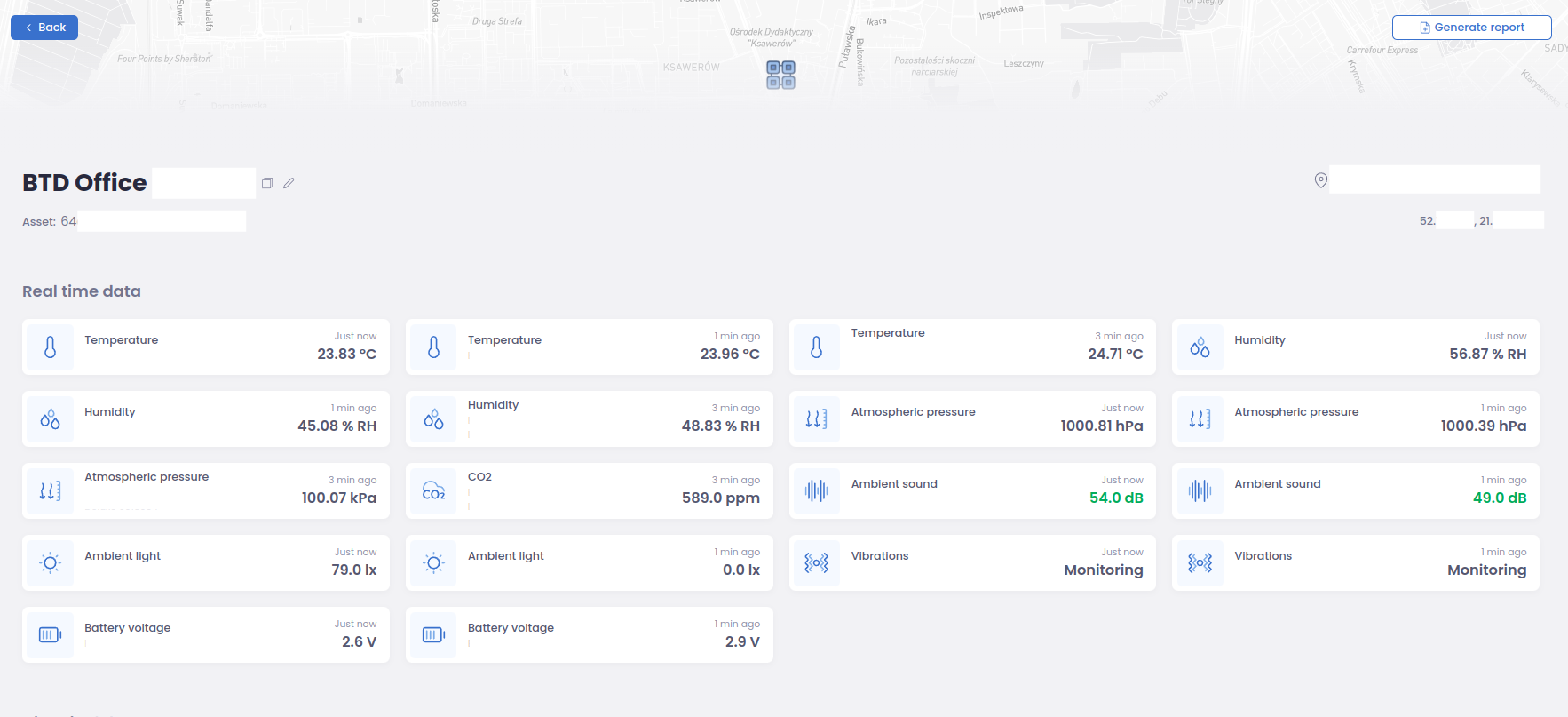
Task: Click thermometer icon of 23.96 °C card
Action: click(x=433, y=347)
